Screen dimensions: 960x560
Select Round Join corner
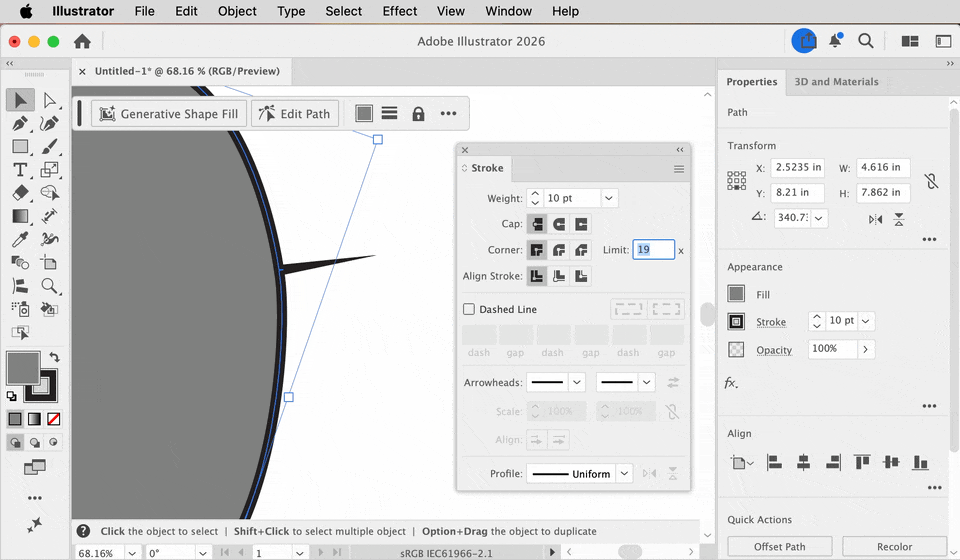(x=559, y=250)
